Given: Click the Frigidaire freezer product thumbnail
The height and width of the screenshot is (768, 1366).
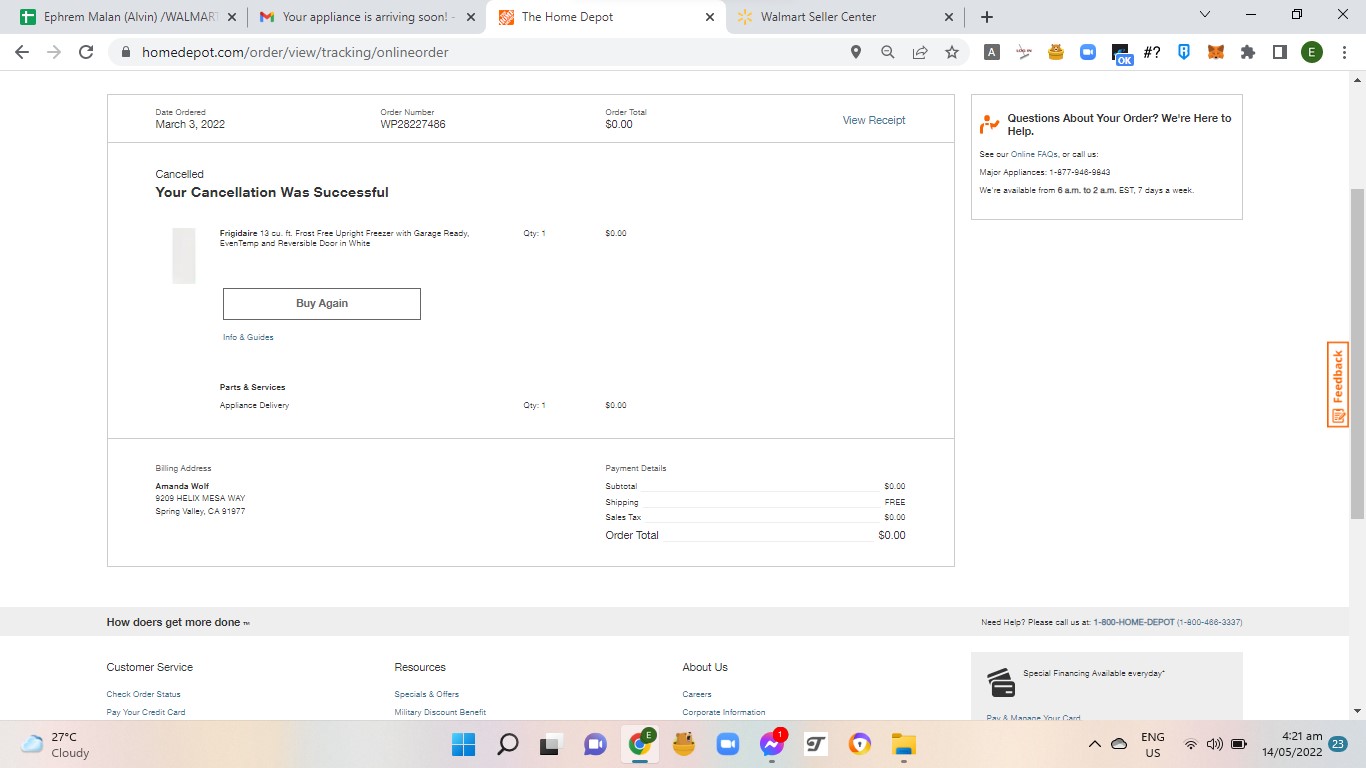Looking at the screenshot, I should coord(184,255).
